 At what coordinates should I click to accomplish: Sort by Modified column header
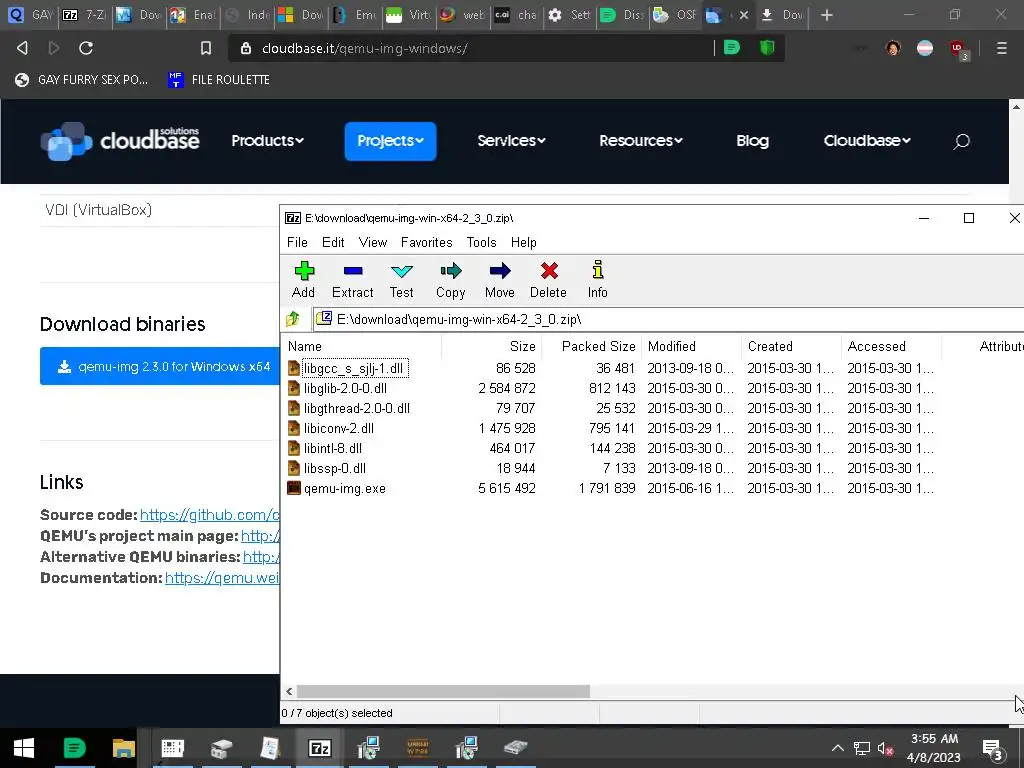692,347
